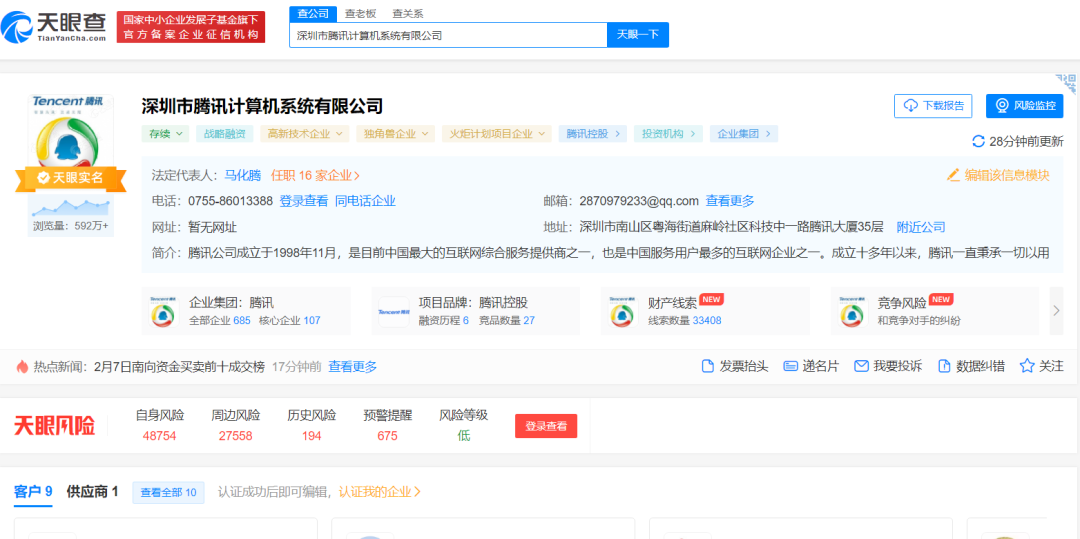
Task: Click the 融资历程 6 count
Action: click(444, 321)
